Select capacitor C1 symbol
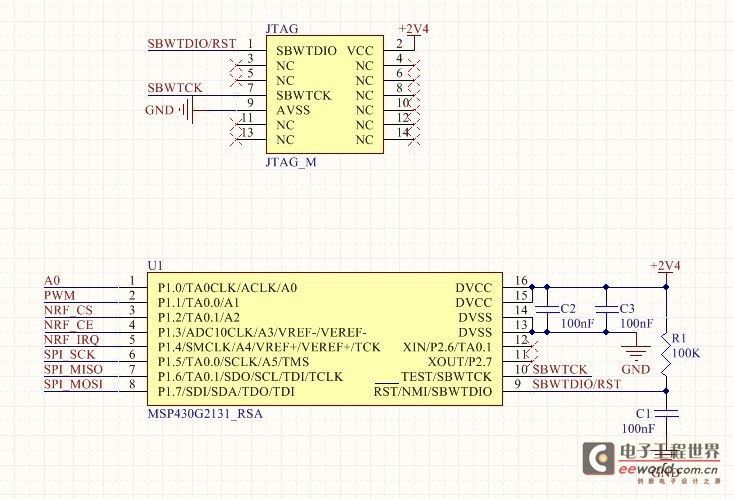 [666, 413]
